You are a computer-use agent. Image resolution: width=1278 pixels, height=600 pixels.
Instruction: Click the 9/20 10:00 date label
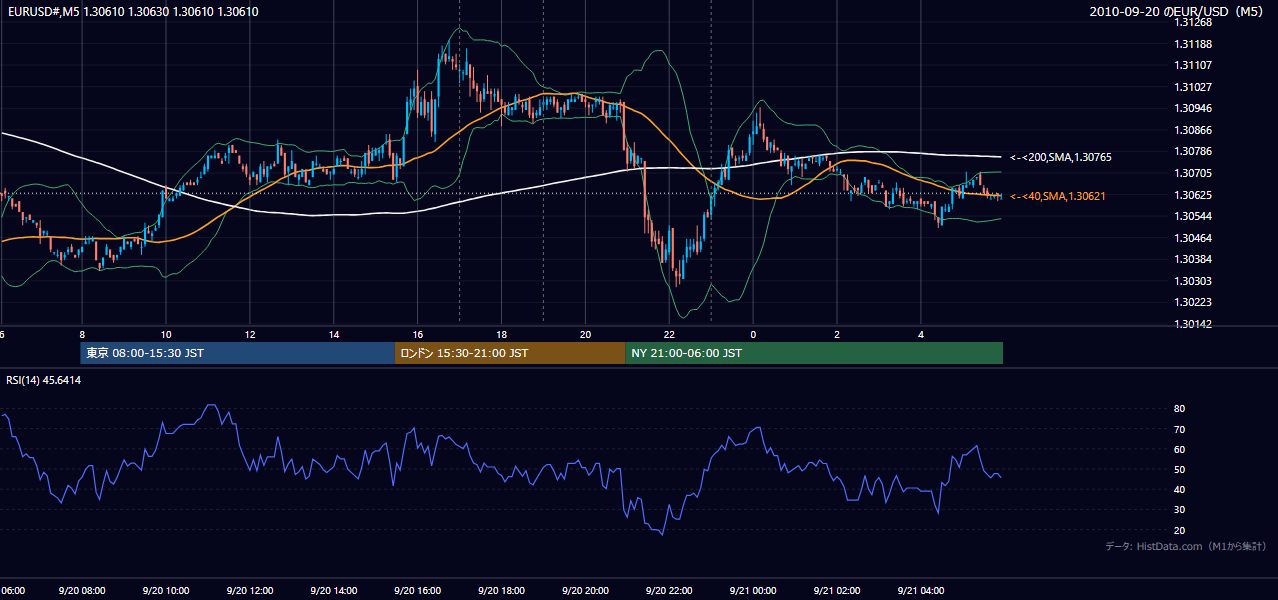tap(166, 591)
